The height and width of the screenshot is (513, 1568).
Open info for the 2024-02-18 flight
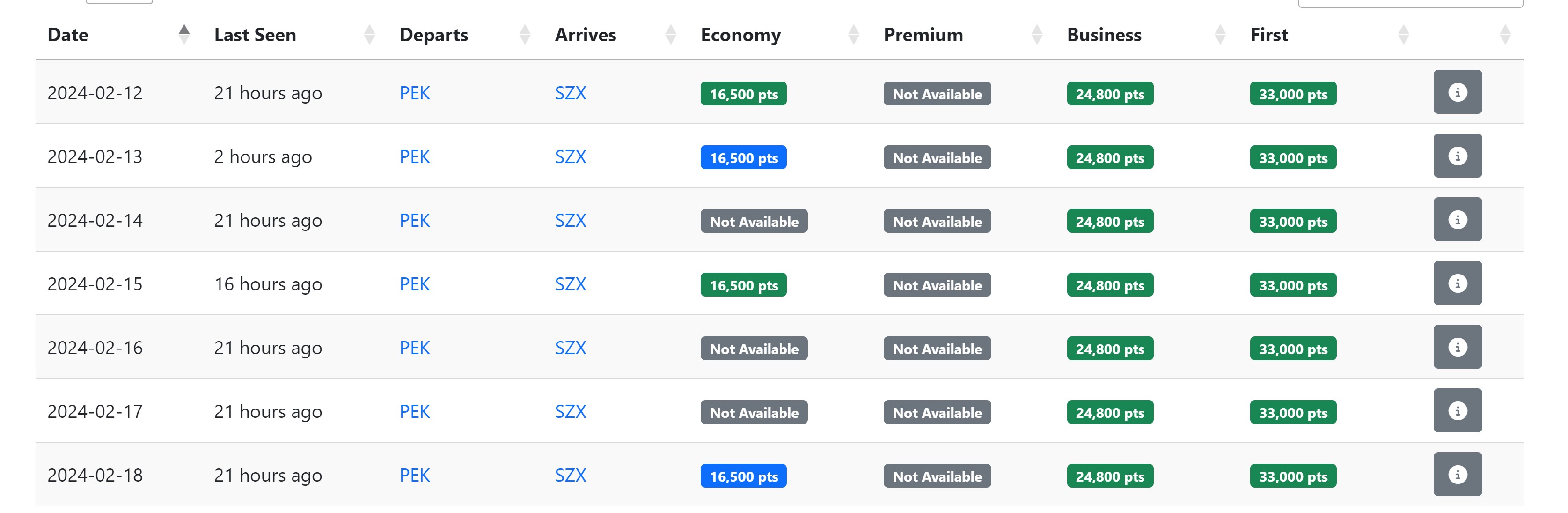tap(1457, 474)
